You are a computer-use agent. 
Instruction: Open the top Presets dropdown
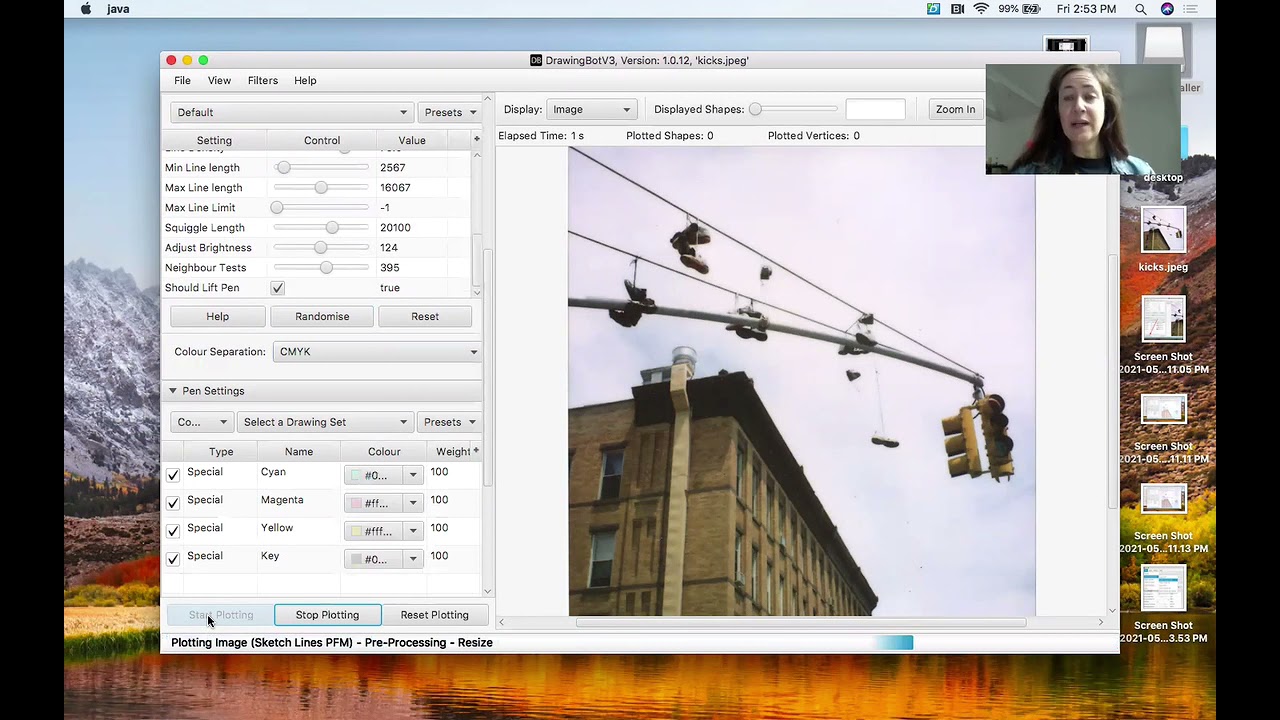450,112
